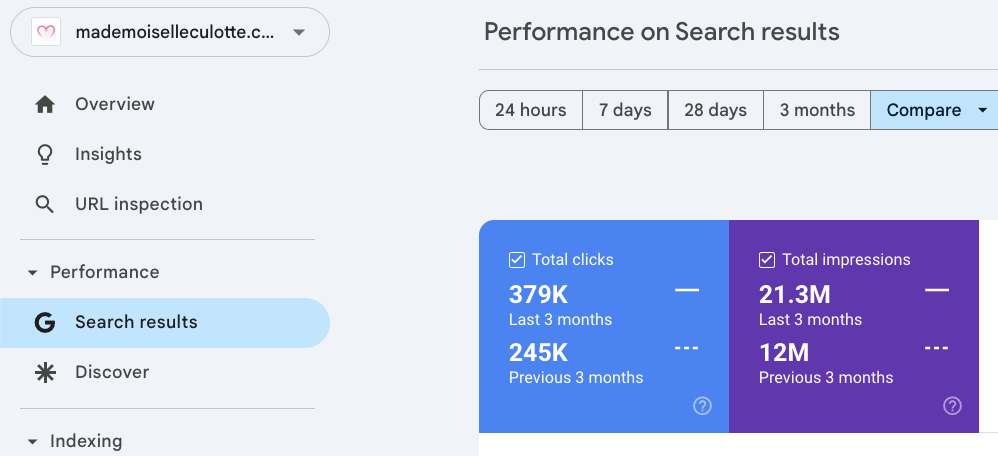Choose the 3 months date range
This screenshot has width=998, height=456.
(817, 110)
